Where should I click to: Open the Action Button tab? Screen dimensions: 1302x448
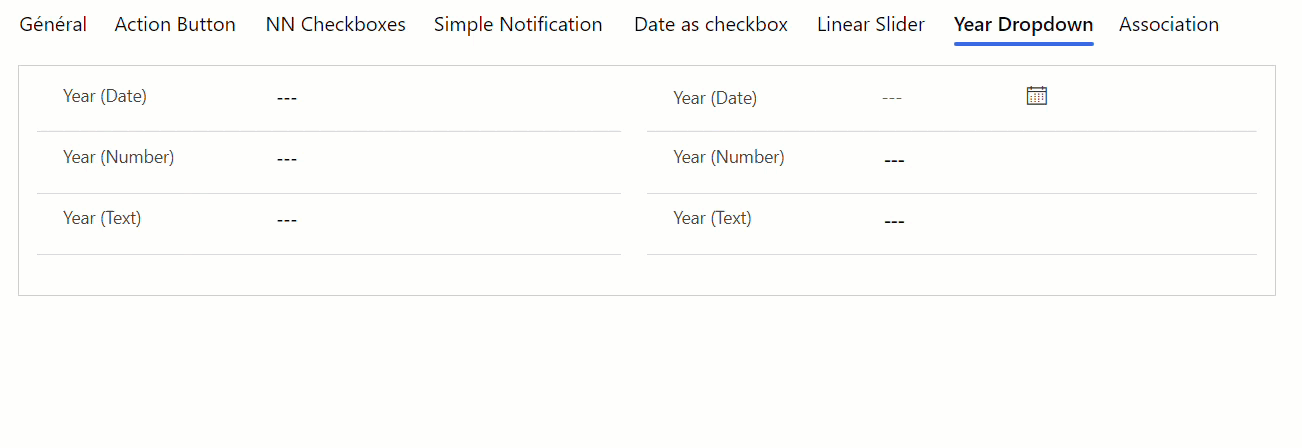(x=175, y=24)
